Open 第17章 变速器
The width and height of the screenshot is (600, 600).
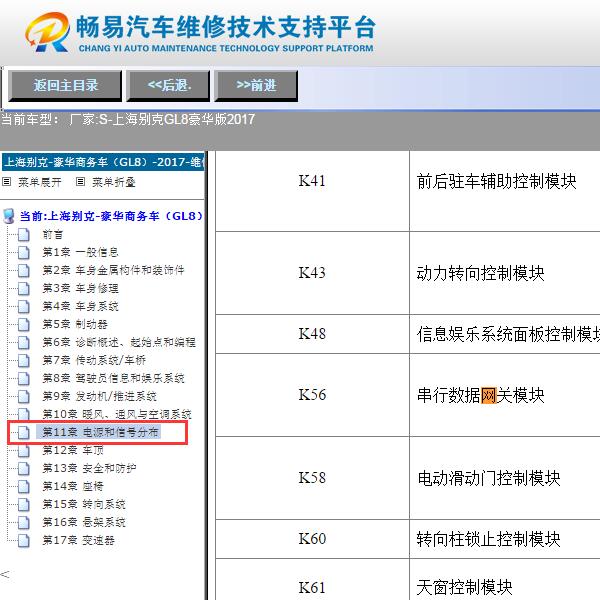coord(78,540)
